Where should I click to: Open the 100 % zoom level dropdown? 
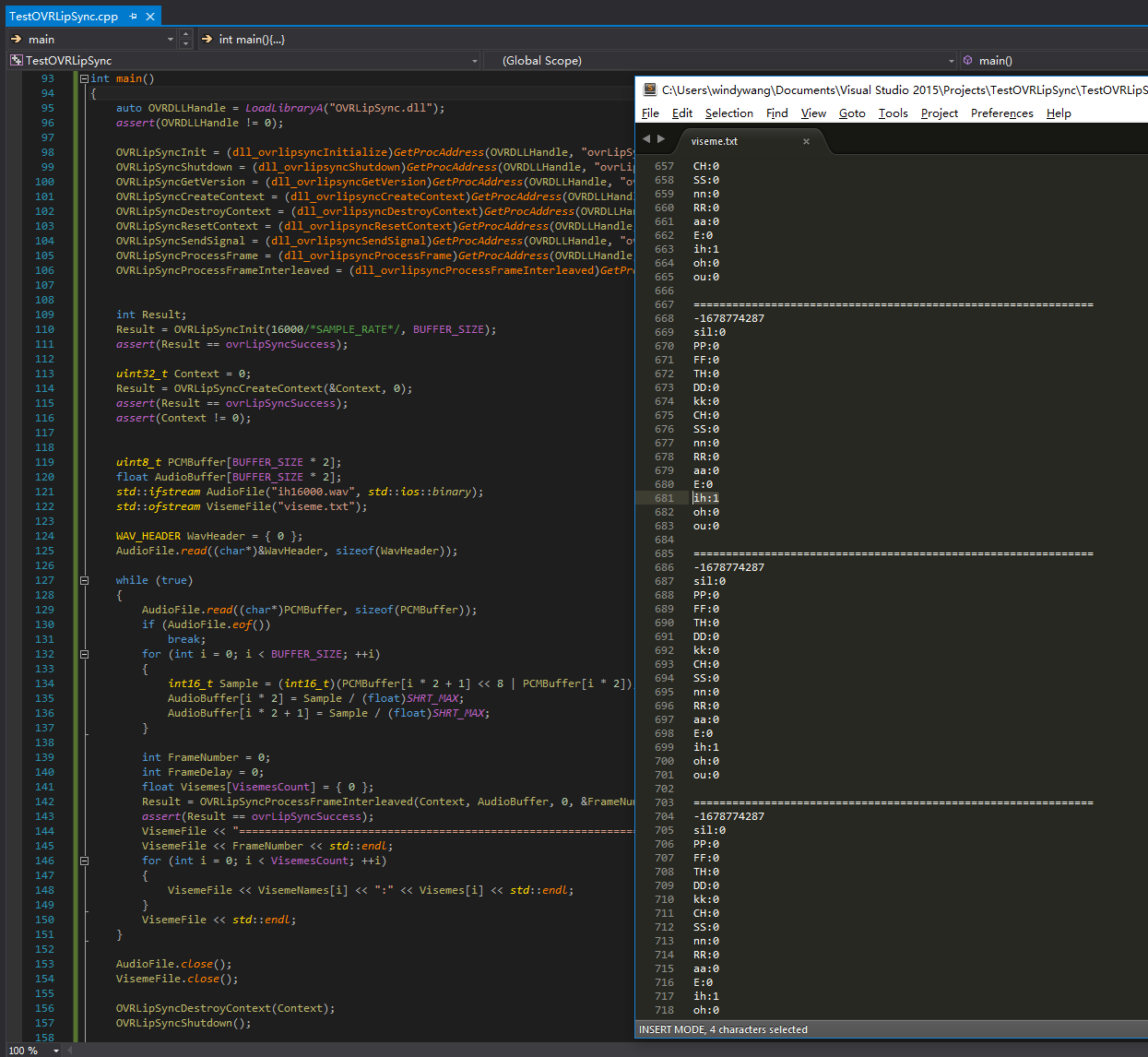coord(56,1050)
